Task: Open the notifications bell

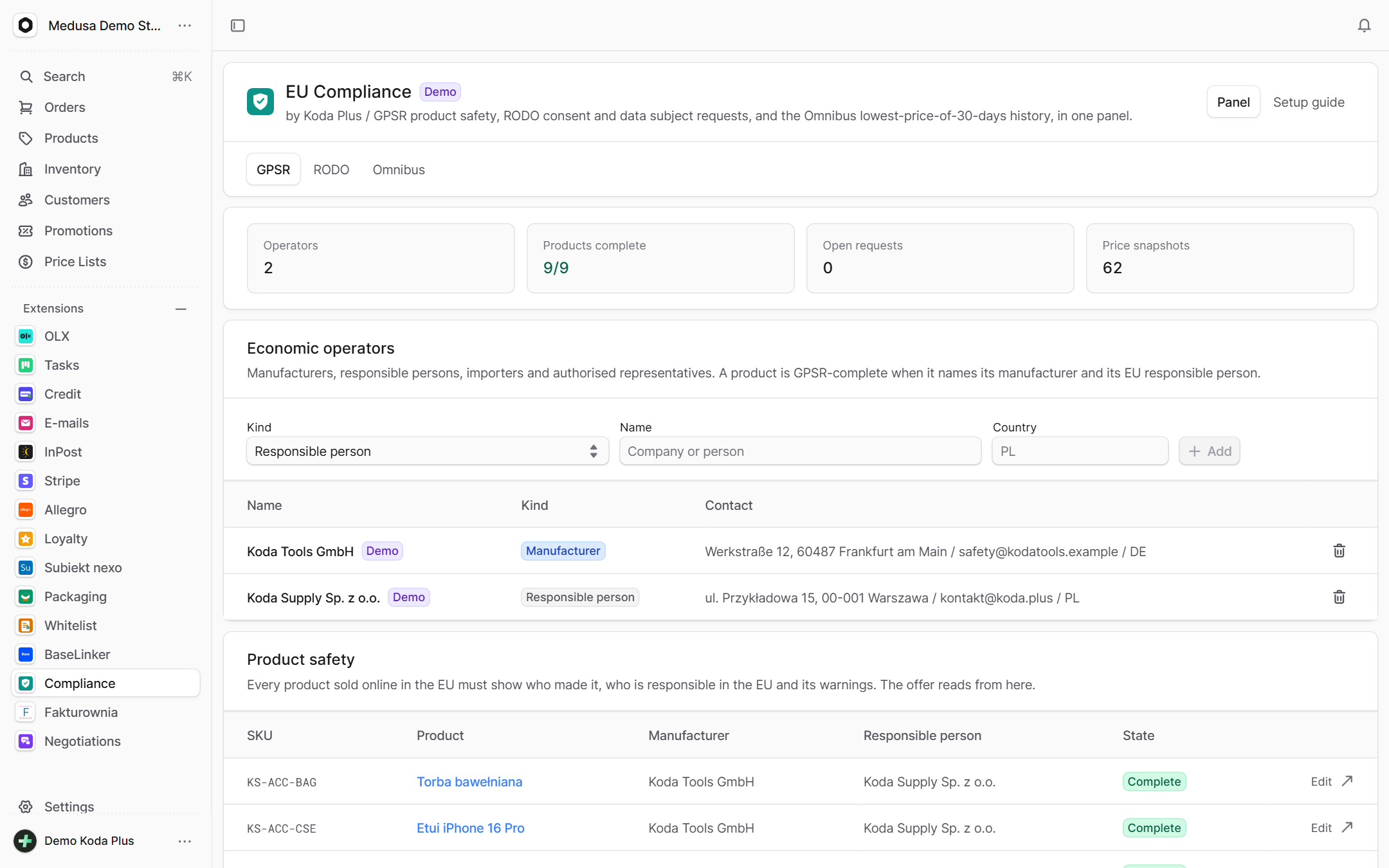Action: tap(1364, 26)
